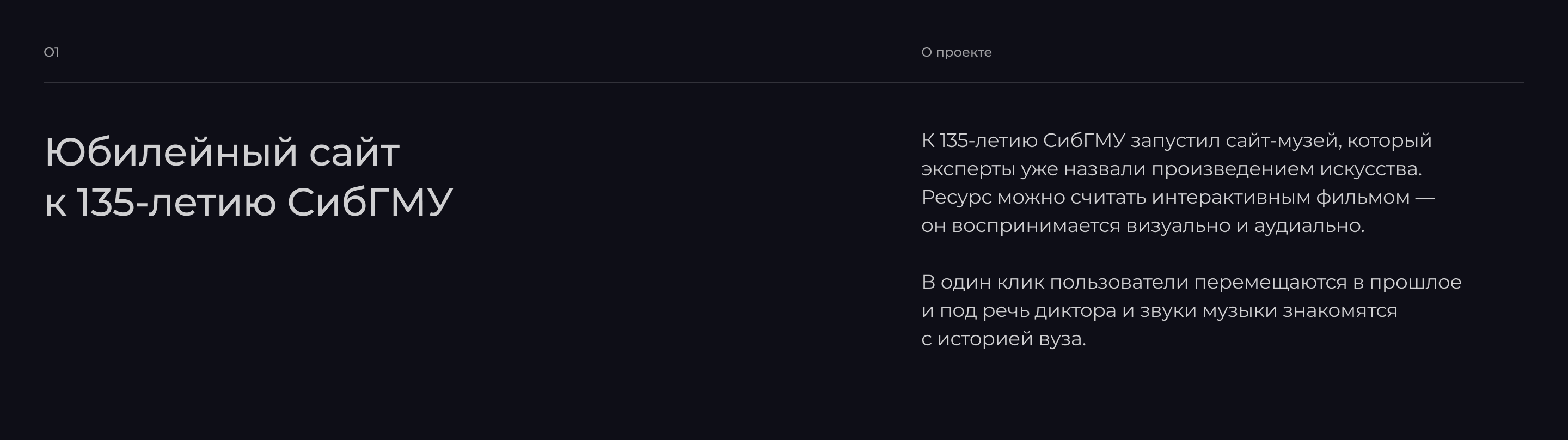Click the section number "01"
Screen dimensions: 1568x440
[x=51, y=52]
